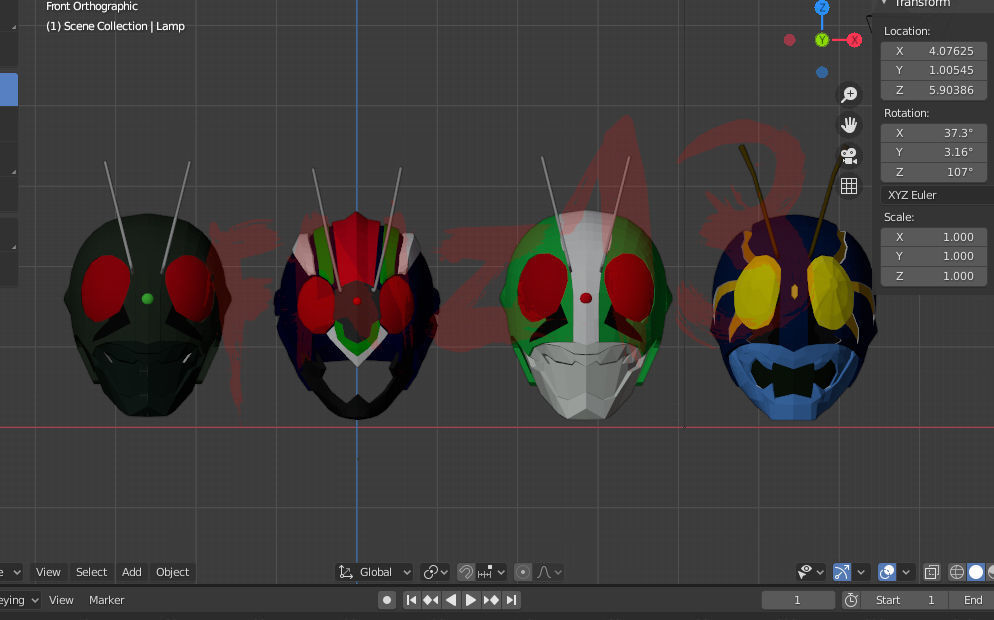The width and height of the screenshot is (994, 620).
Task: Jump to the next keyframe
Action: (491, 600)
